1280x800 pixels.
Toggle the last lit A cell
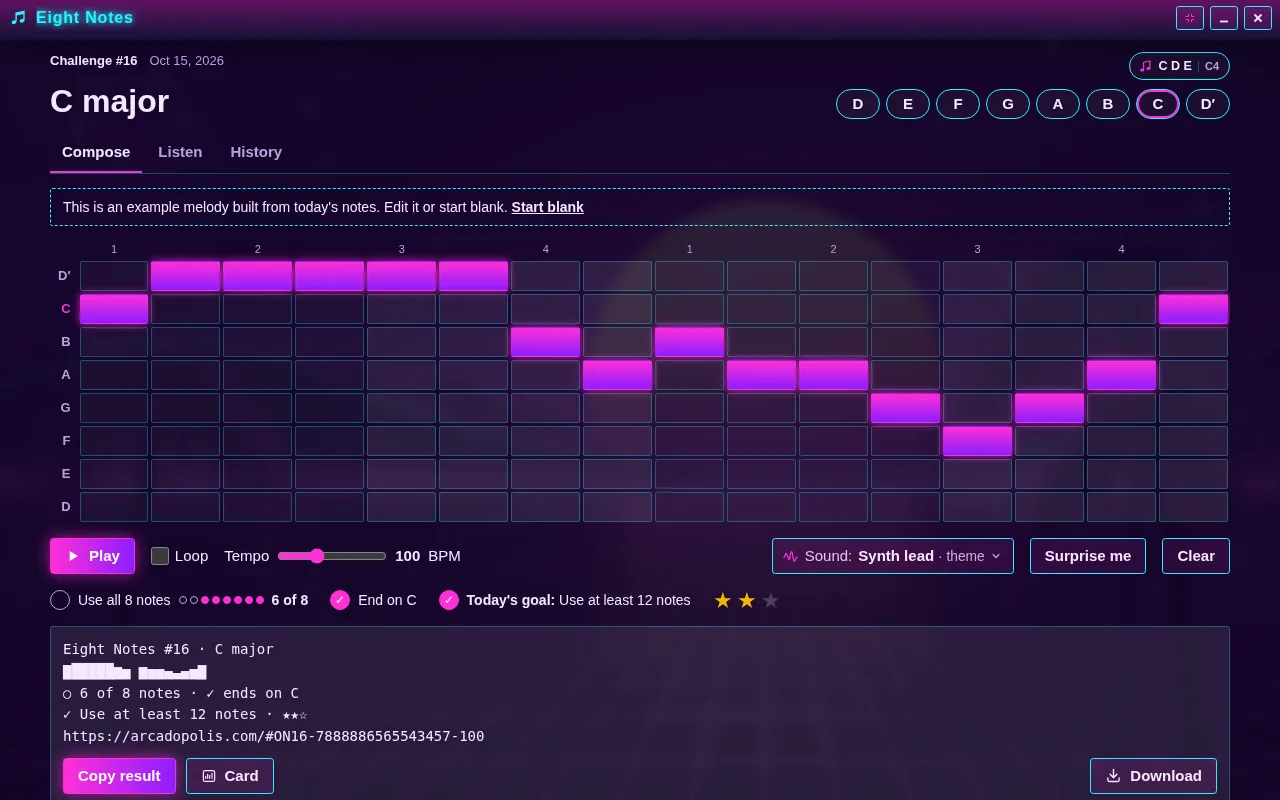(1122, 375)
